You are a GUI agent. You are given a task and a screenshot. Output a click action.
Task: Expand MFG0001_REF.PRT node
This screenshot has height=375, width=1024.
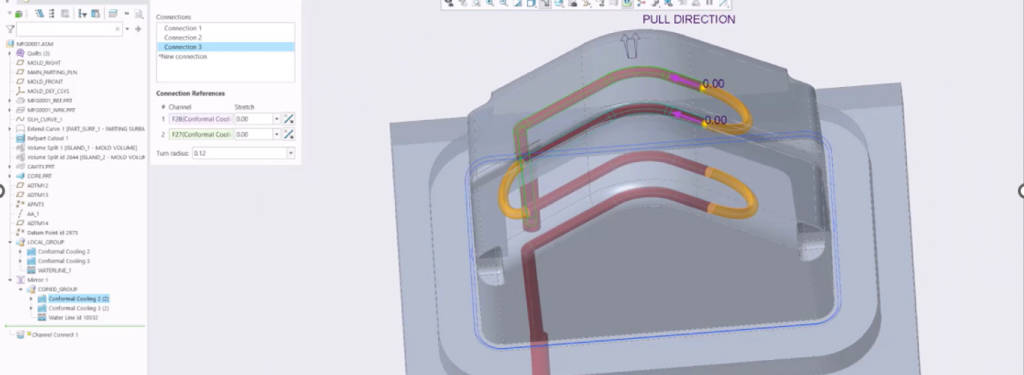click(10, 101)
